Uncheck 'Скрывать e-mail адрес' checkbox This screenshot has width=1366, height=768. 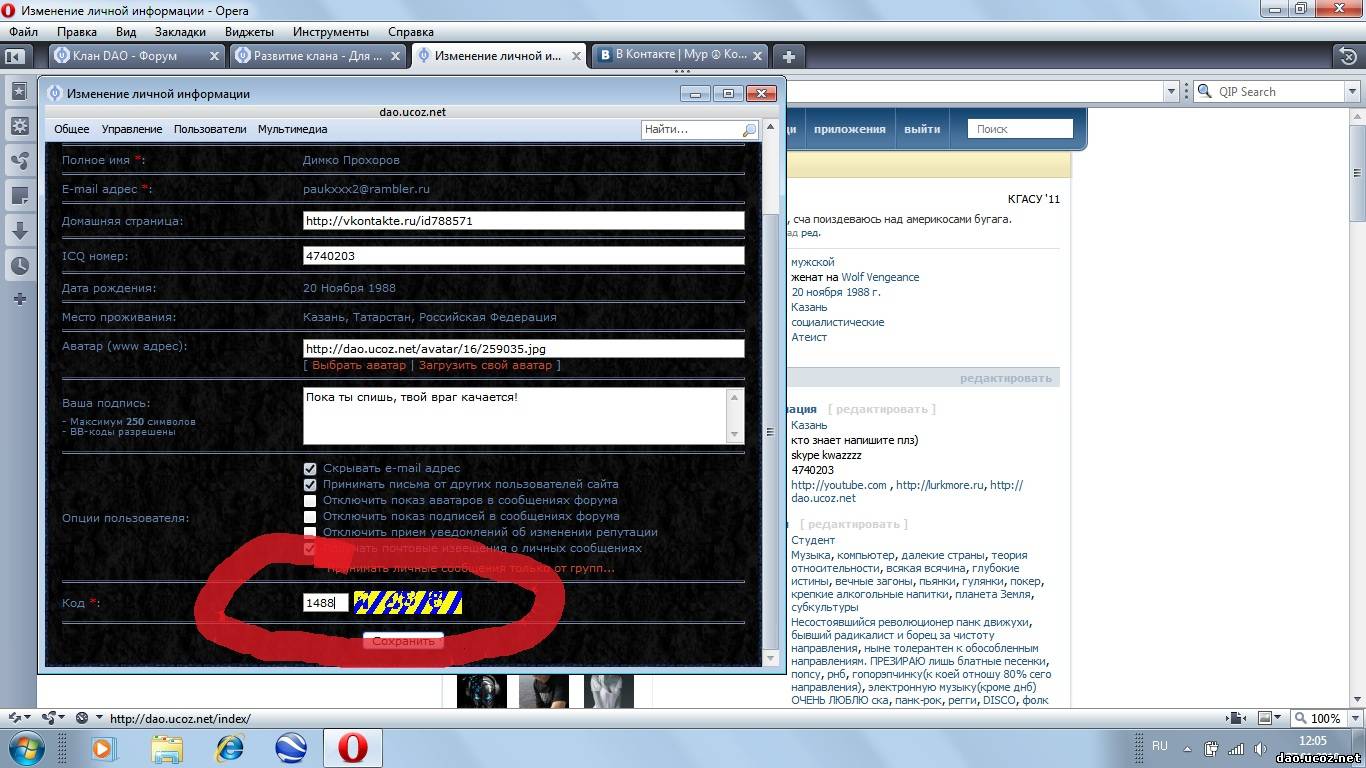pyautogui.click(x=310, y=468)
